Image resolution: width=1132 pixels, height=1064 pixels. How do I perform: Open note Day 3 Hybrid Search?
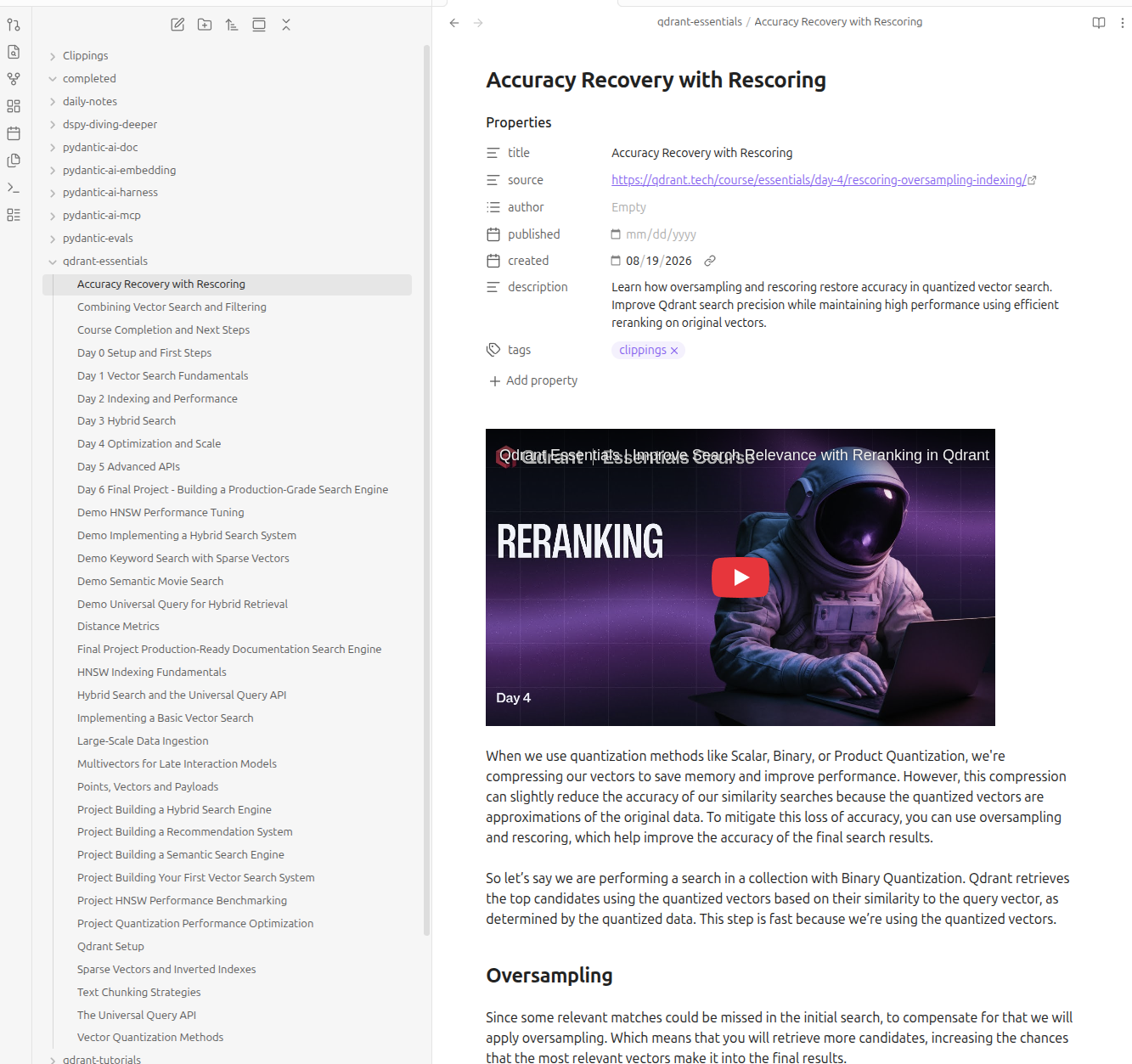[127, 421]
